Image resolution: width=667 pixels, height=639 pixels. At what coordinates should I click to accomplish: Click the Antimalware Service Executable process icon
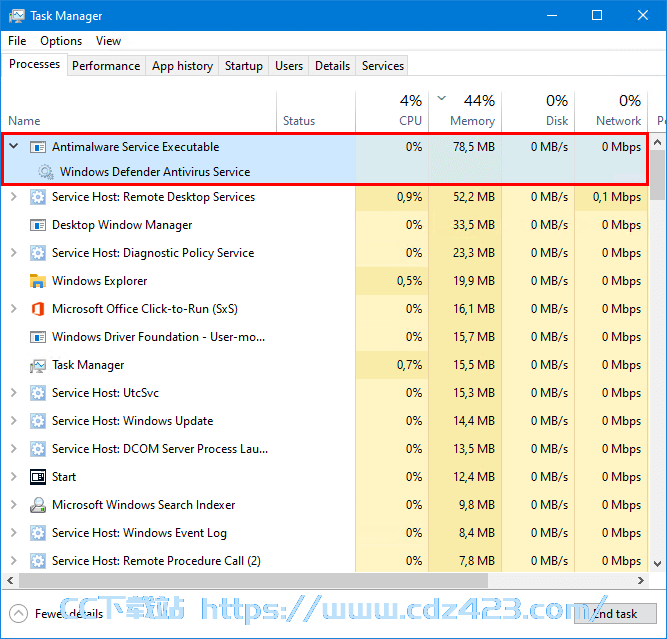tap(38, 147)
